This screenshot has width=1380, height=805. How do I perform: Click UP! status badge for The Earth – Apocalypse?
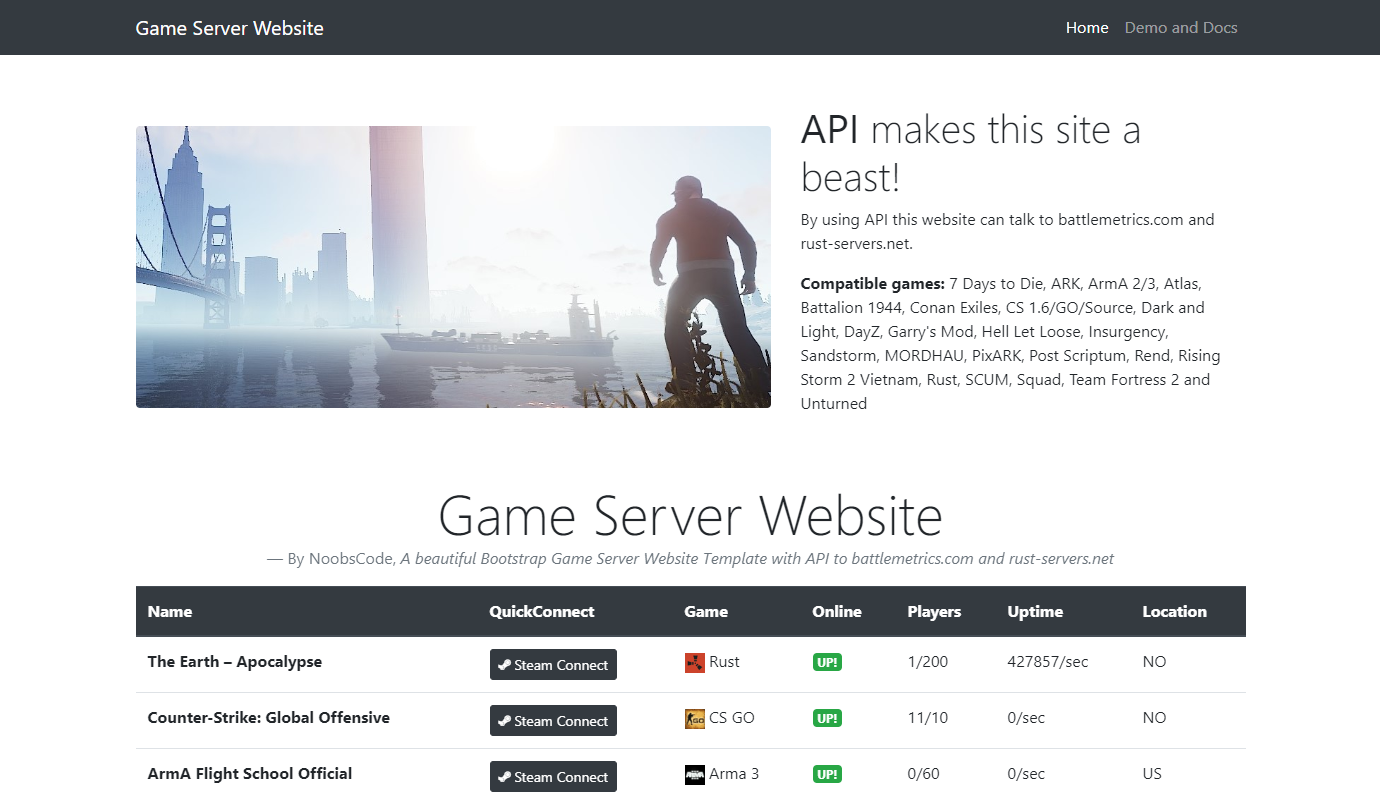(x=827, y=662)
